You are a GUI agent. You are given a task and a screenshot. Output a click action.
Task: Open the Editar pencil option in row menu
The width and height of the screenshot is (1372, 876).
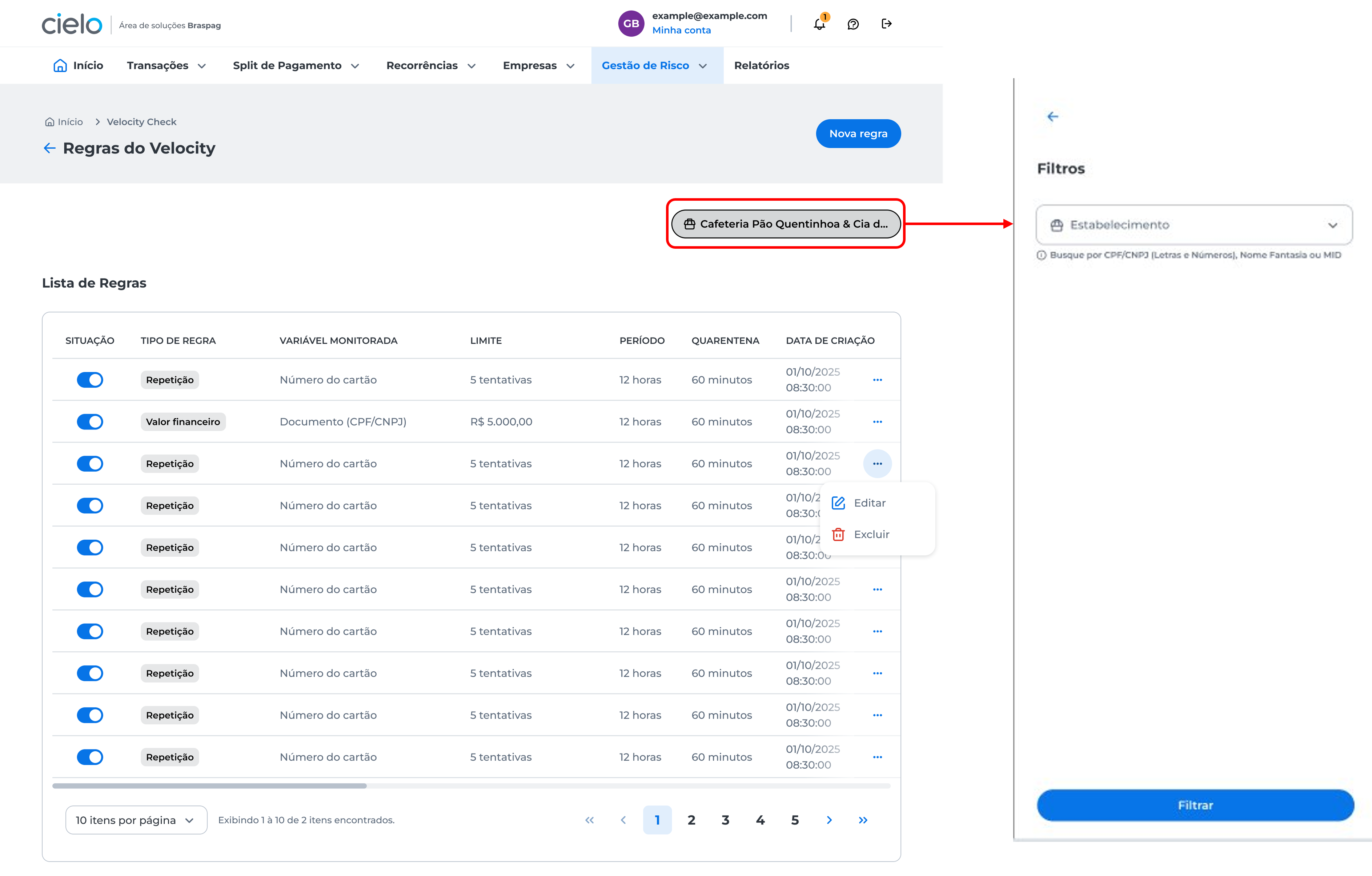coord(860,503)
